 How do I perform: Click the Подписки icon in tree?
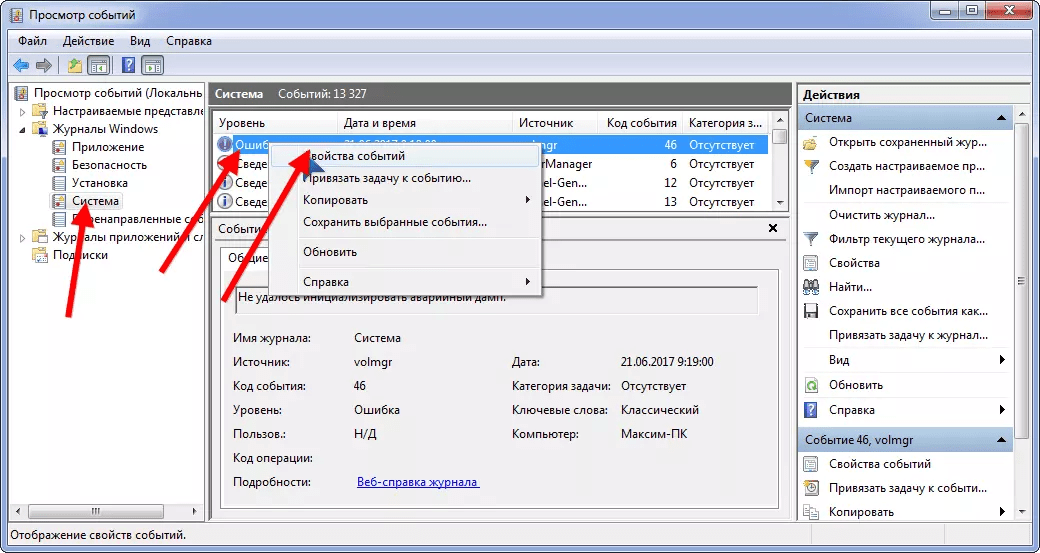pyautogui.click(x=40, y=255)
